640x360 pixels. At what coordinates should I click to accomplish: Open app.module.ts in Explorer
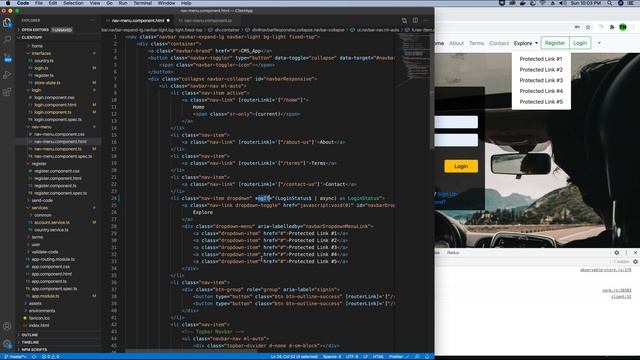(x=45, y=296)
